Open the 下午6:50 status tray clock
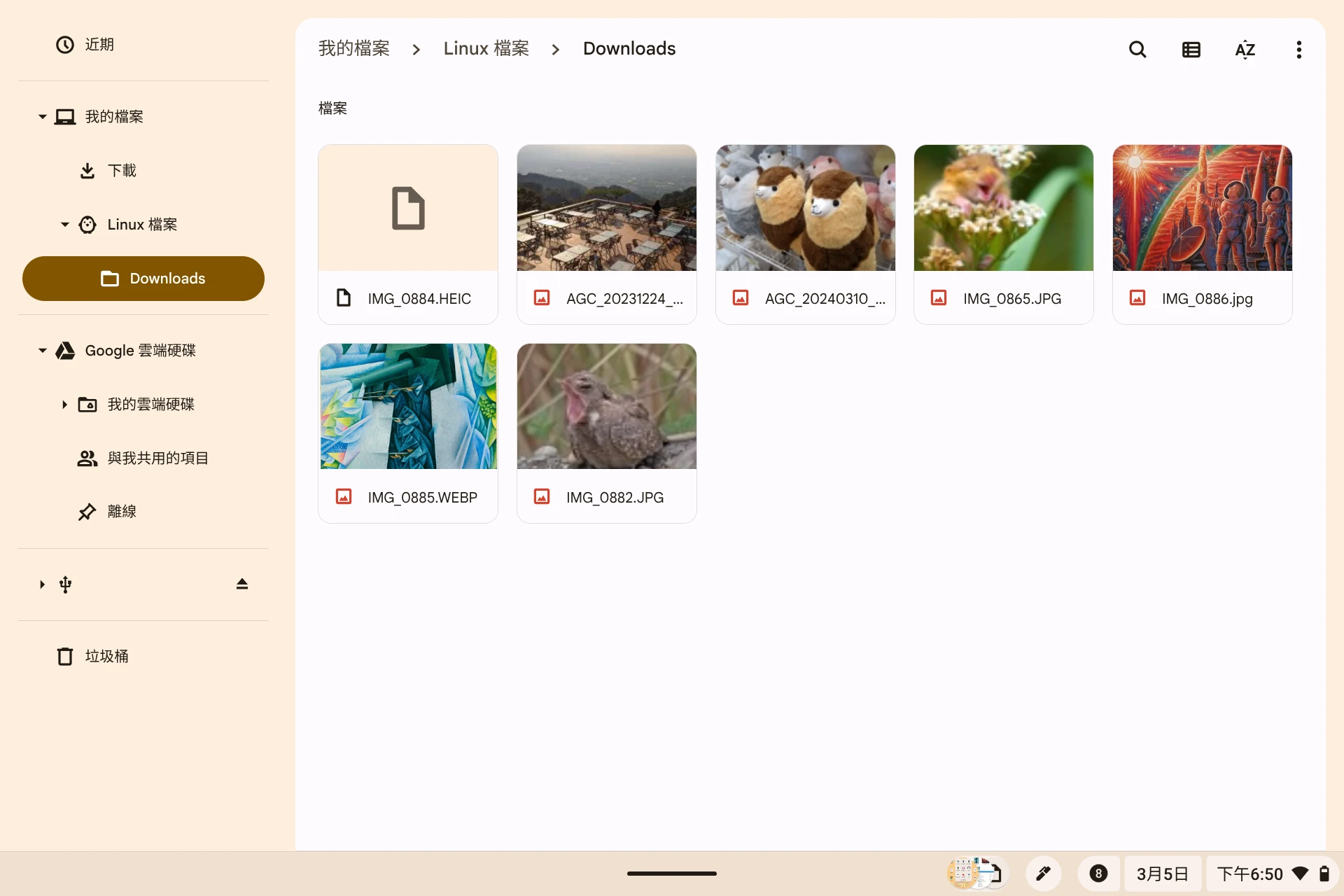The image size is (1344, 896). 1249,874
